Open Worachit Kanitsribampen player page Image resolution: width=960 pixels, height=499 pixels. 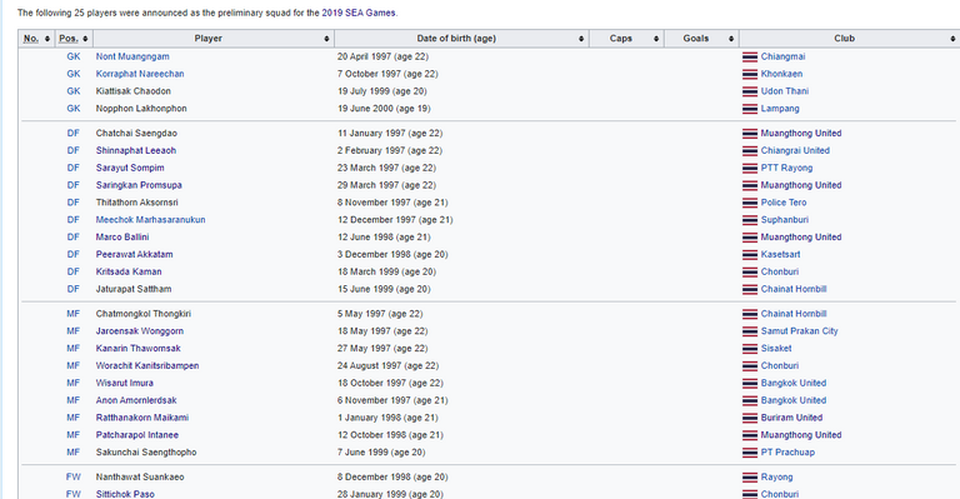point(148,366)
